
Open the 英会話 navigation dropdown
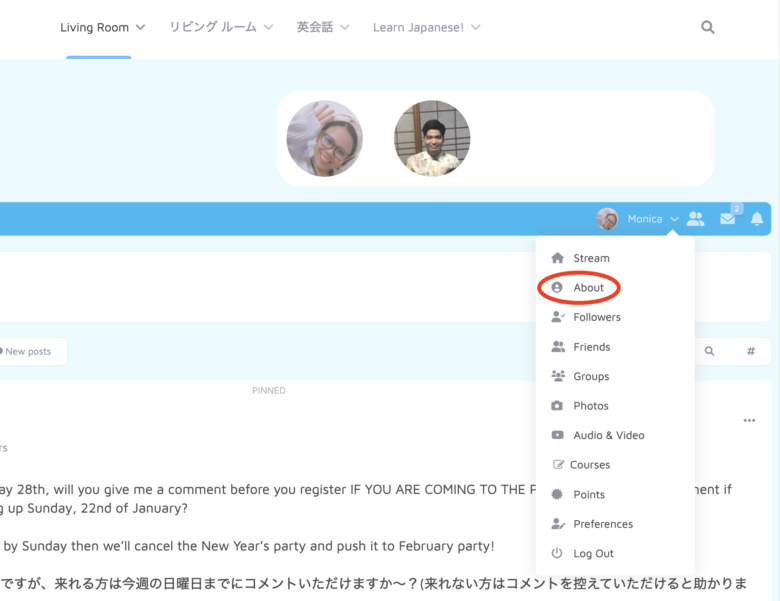[323, 28]
